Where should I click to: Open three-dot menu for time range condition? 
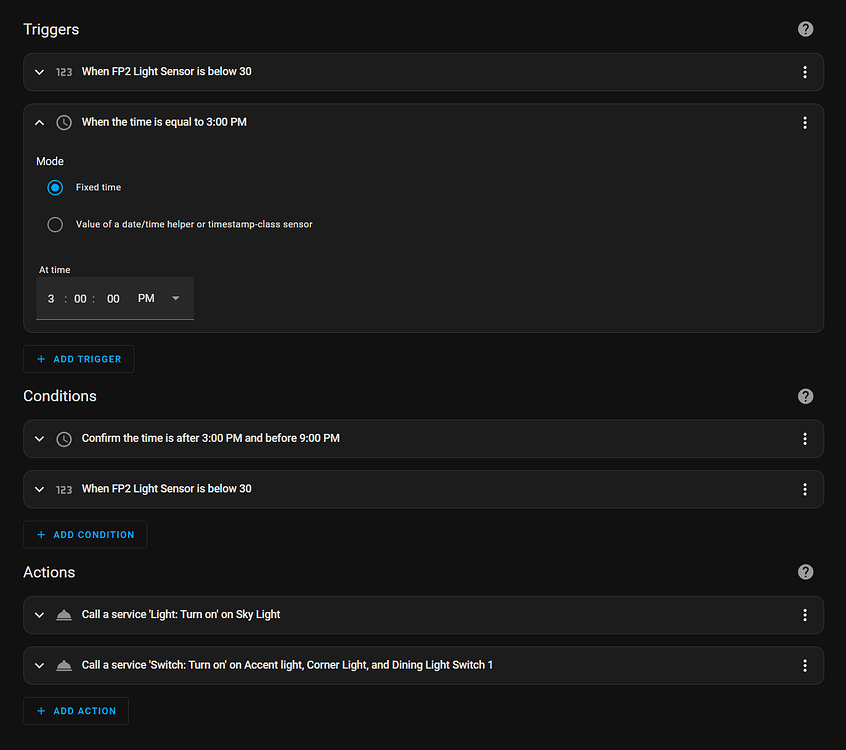[x=805, y=439]
